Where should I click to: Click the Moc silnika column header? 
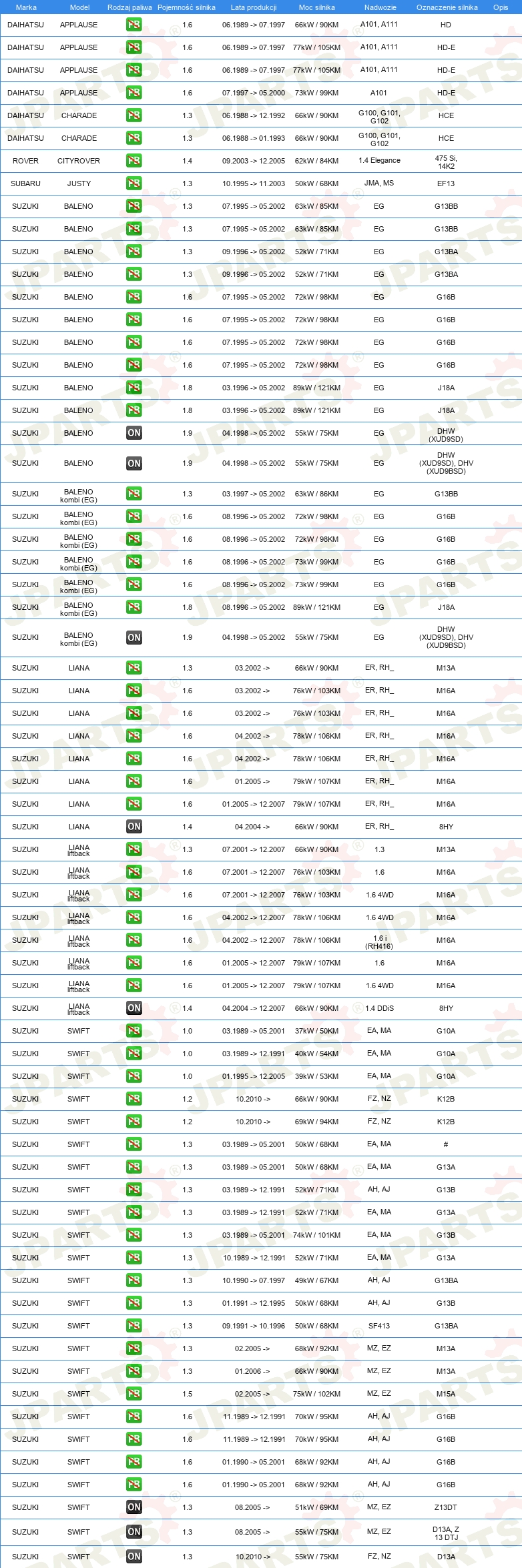[317, 7]
